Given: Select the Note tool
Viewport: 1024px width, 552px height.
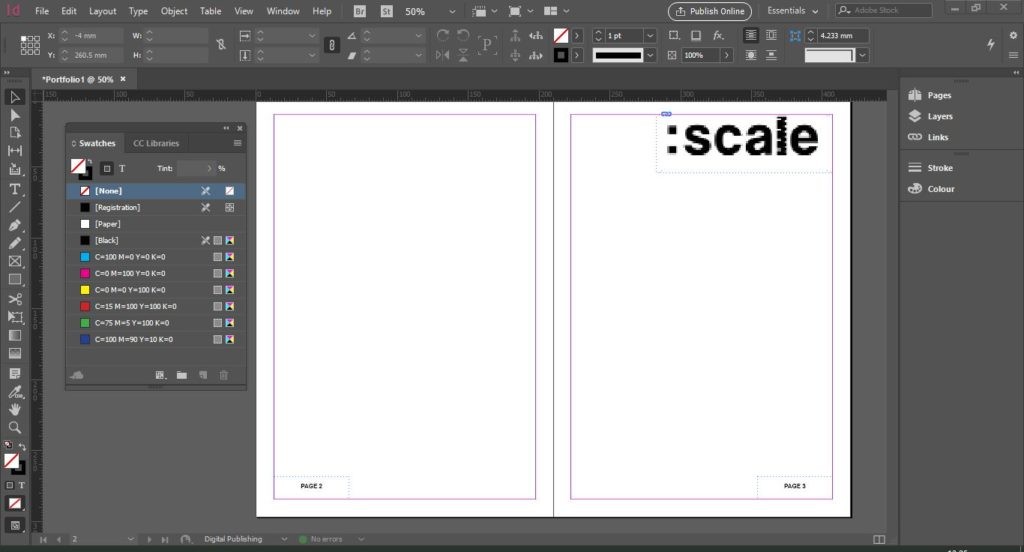Looking at the screenshot, I should pyautogui.click(x=15, y=374).
